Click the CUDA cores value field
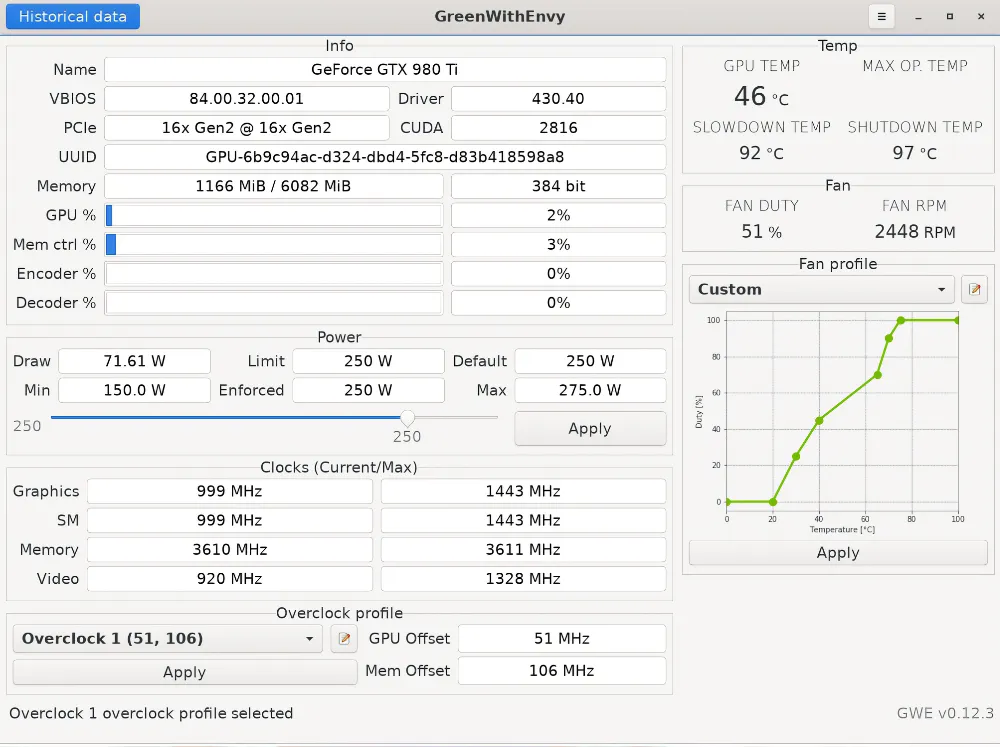This screenshot has height=747, width=1000. pyautogui.click(x=558, y=127)
